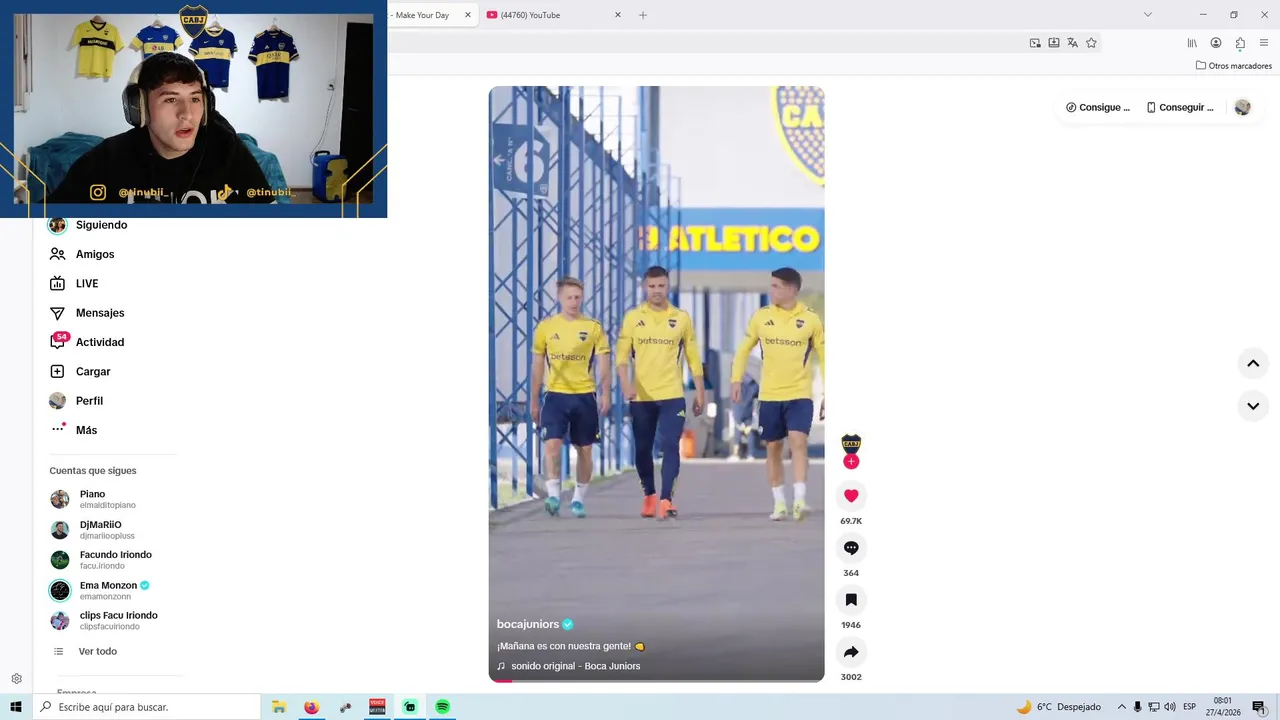Click the bocajuniors username on the video

pyautogui.click(x=528, y=624)
